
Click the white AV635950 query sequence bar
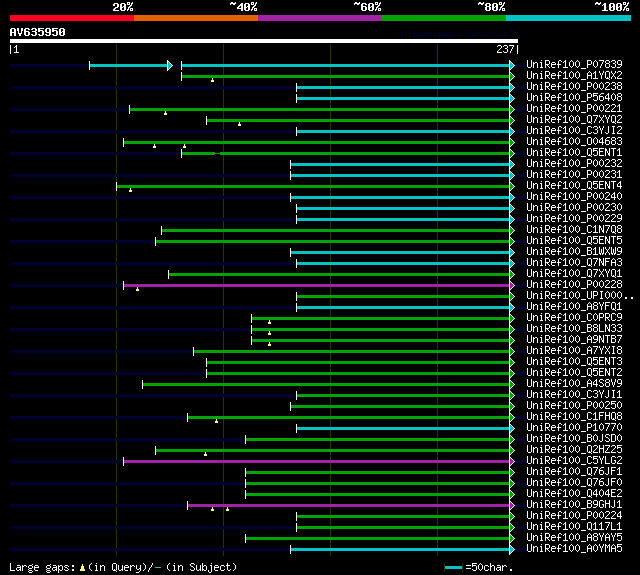click(x=264, y=41)
